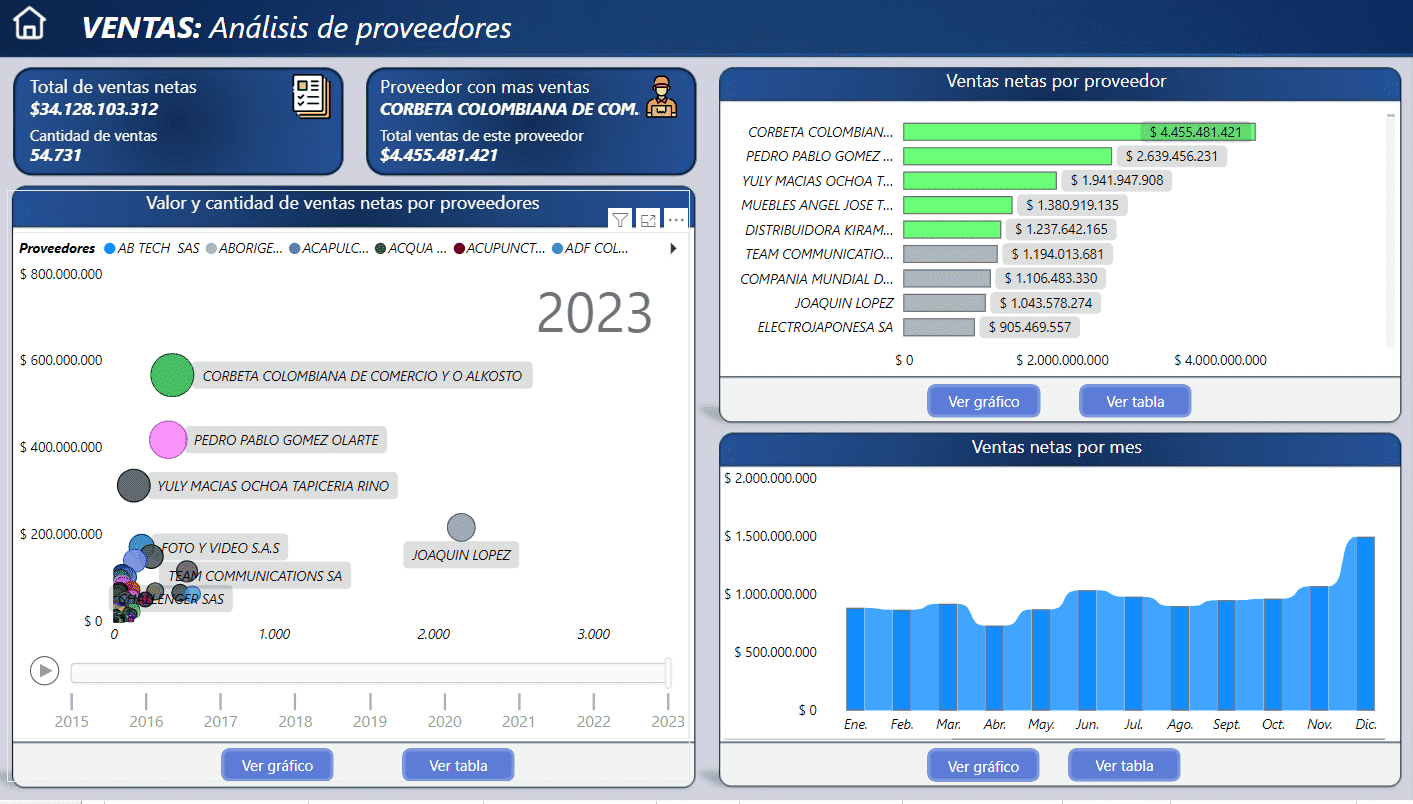Viewport: 1413px width, 804px height.
Task: Select MUEBLES ANGEL JOSE bar
Action: 958,205
